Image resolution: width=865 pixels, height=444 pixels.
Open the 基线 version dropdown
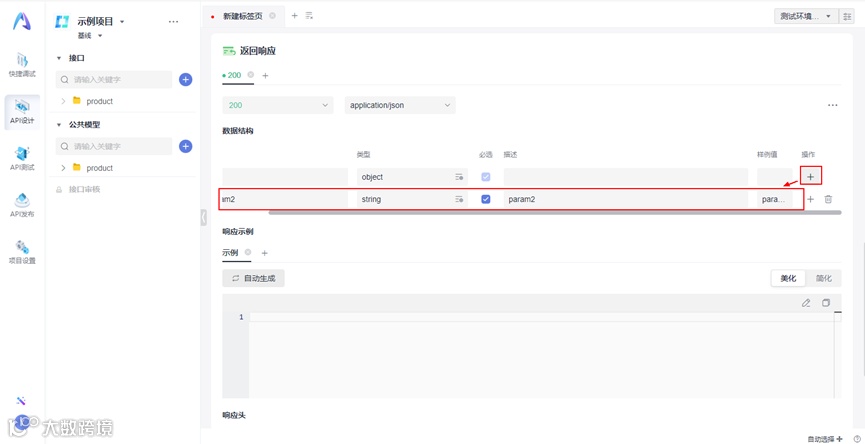89,35
